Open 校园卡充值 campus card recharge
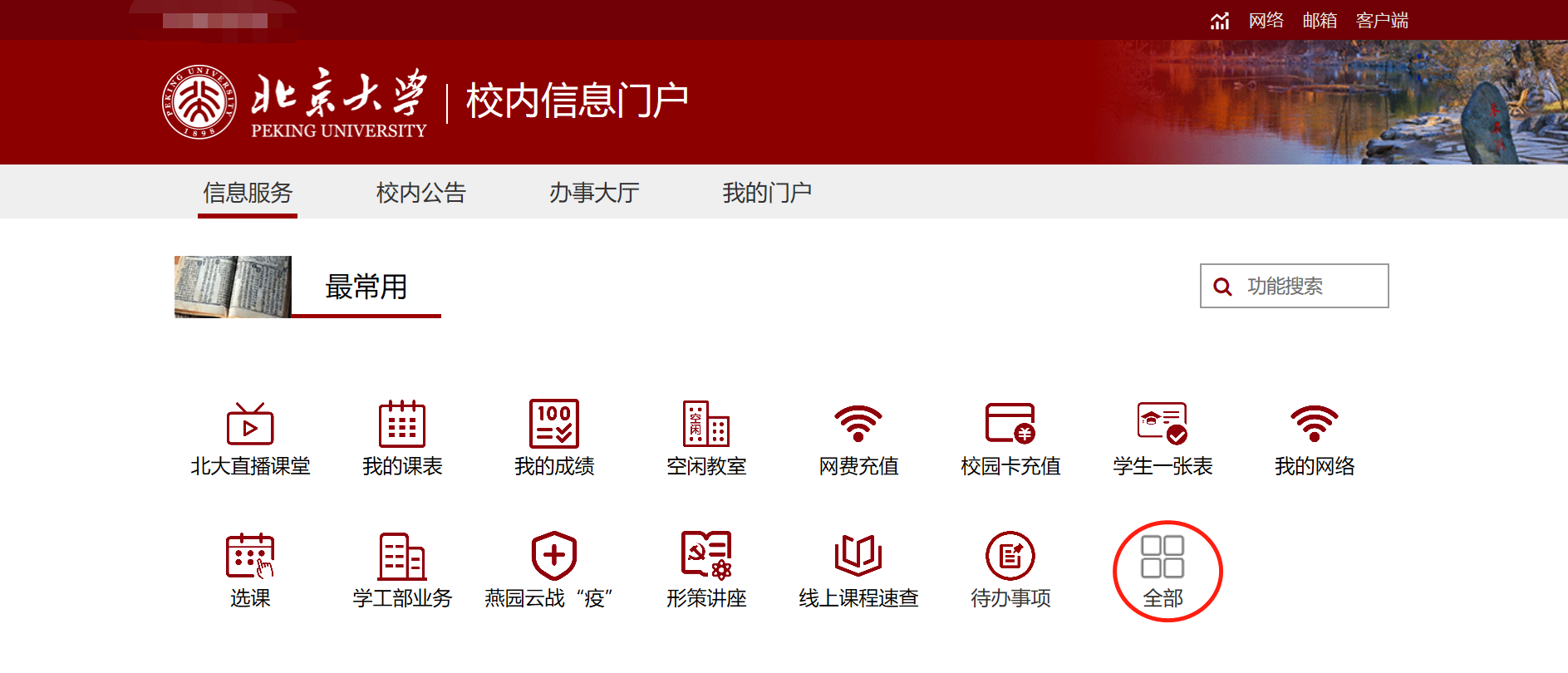Viewport: 1568px width, 673px height. coord(1010,425)
